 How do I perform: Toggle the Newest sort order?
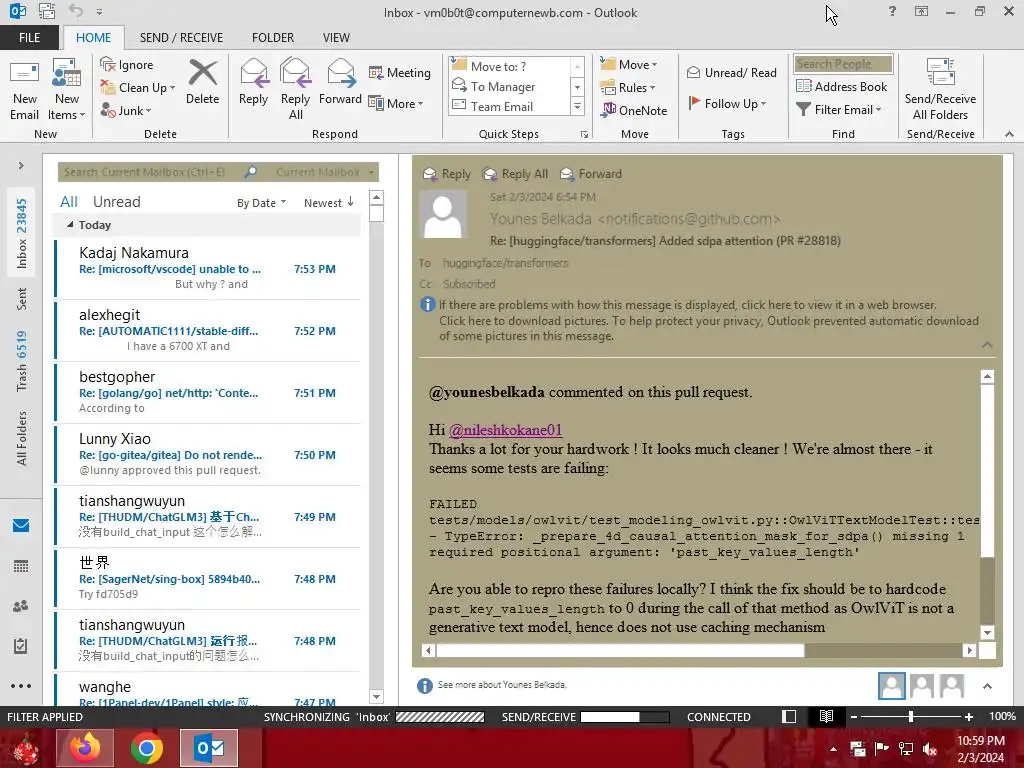(x=328, y=203)
